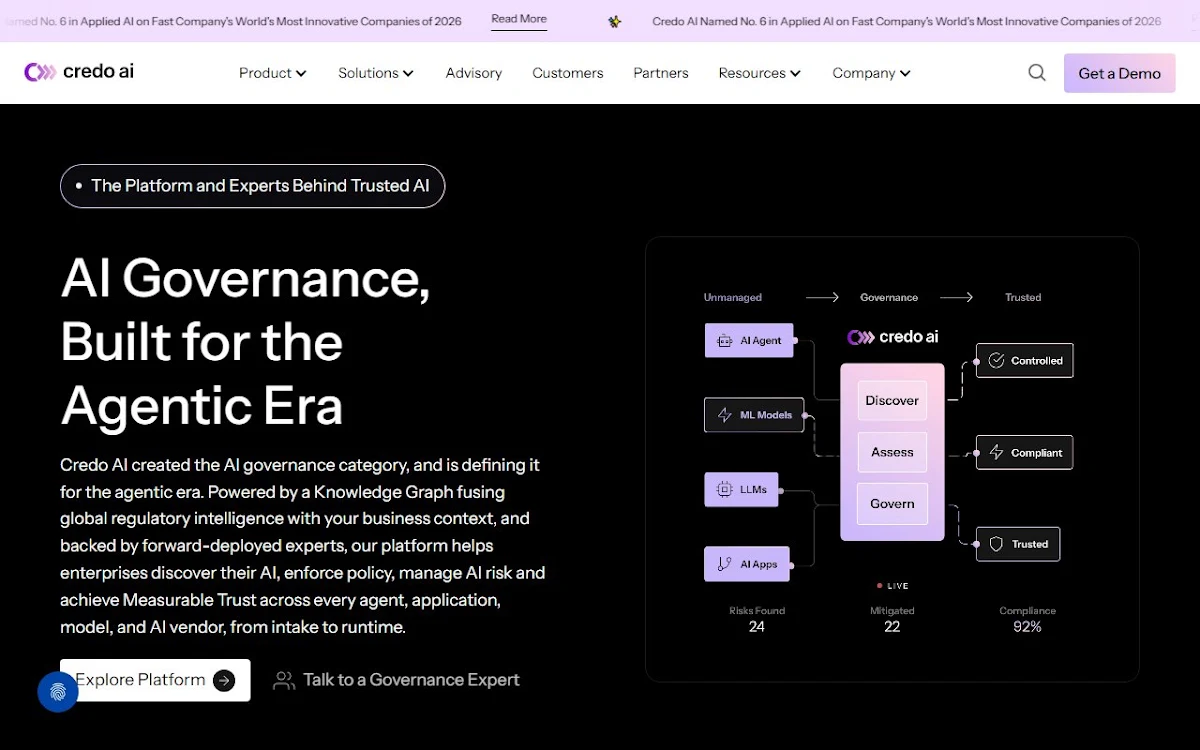Open the search magnifier icon

tap(1037, 72)
